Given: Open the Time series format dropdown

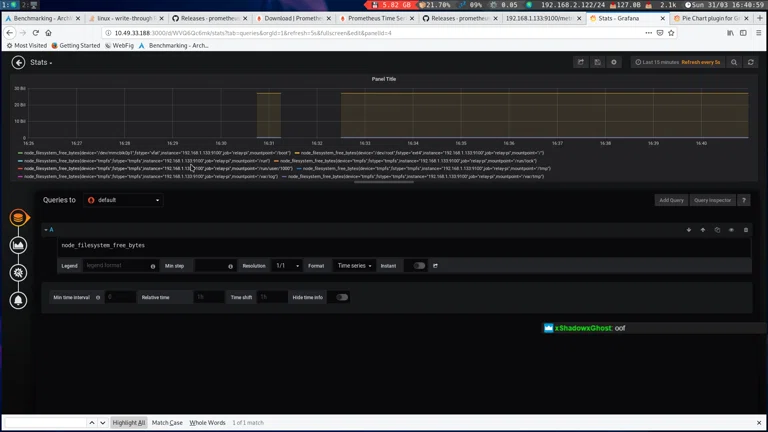Looking at the screenshot, I should pos(354,266).
